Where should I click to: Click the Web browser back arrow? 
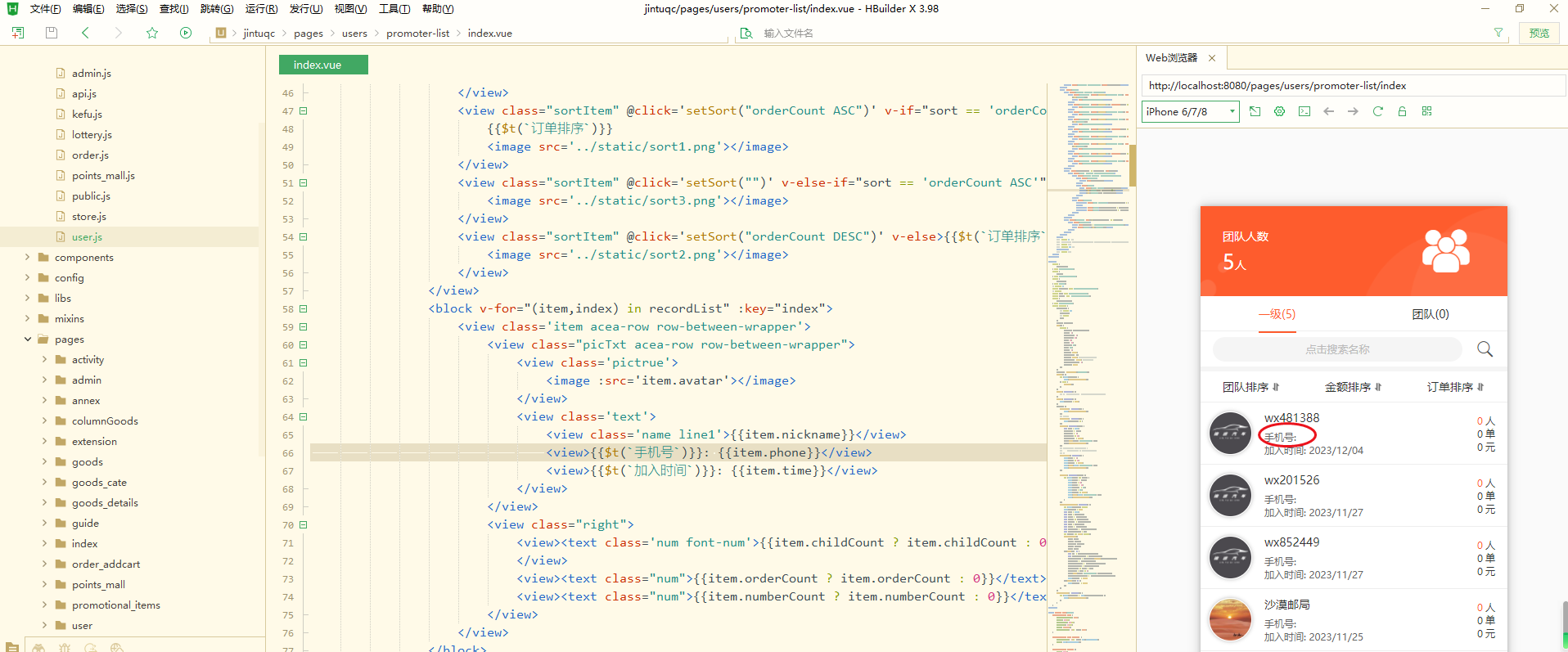point(1329,111)
